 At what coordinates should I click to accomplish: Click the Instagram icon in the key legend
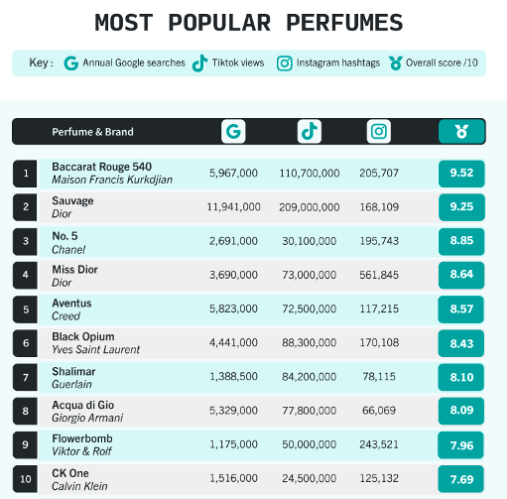(x=284, y=63)
